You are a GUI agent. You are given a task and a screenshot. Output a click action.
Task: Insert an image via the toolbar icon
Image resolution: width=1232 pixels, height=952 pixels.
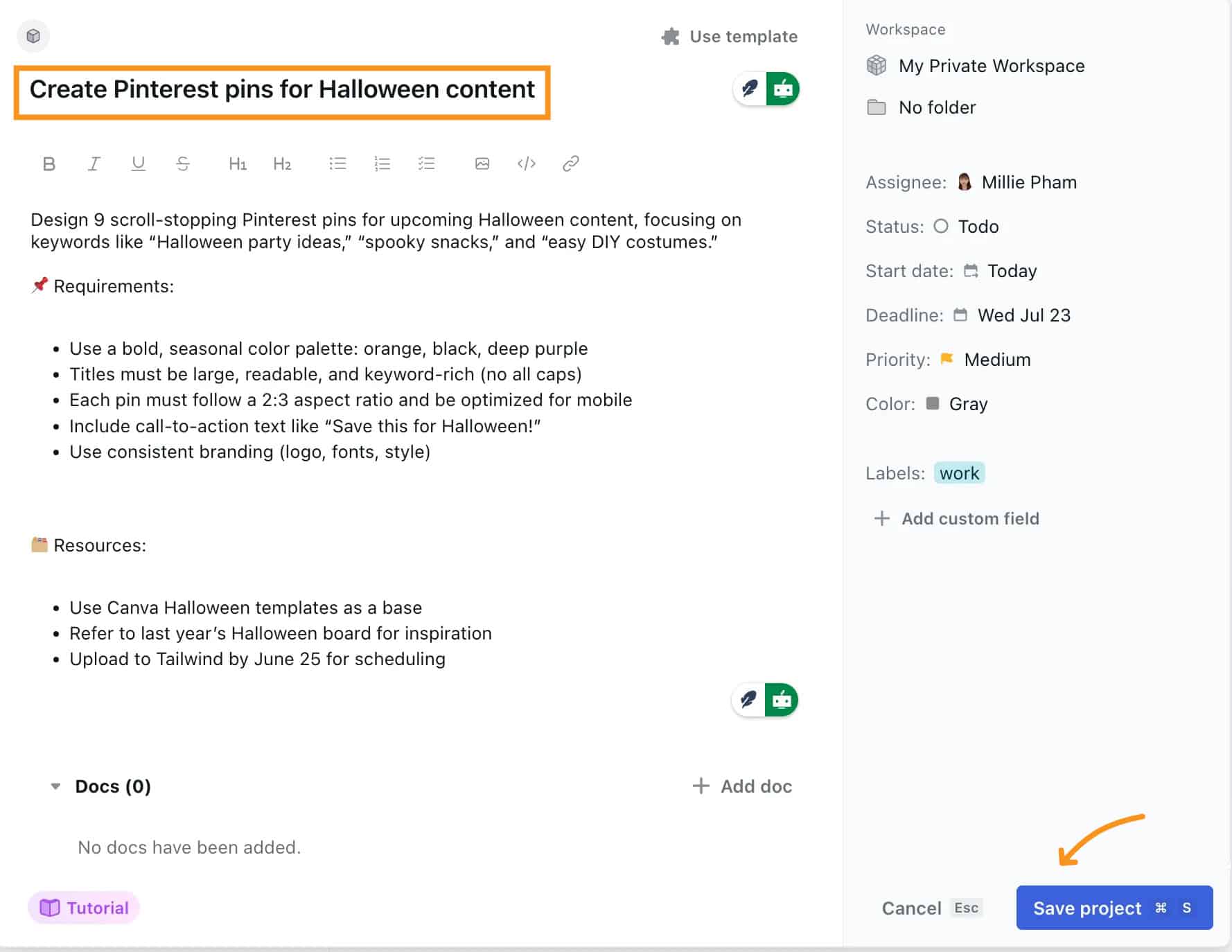pos(482,164)
